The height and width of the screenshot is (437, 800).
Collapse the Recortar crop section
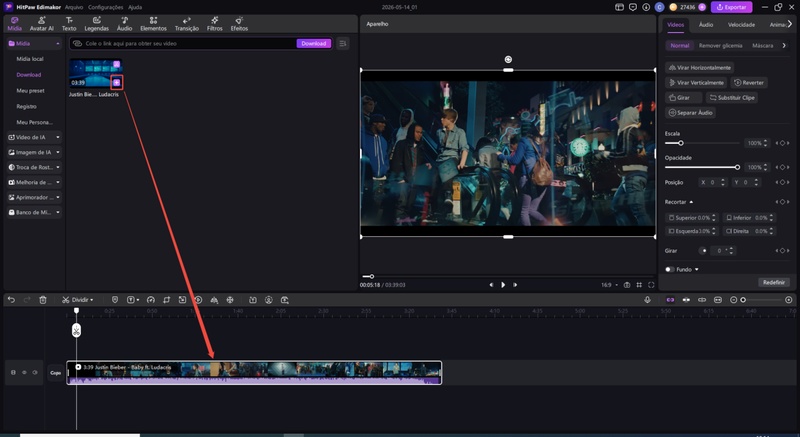tap(691, 202)
